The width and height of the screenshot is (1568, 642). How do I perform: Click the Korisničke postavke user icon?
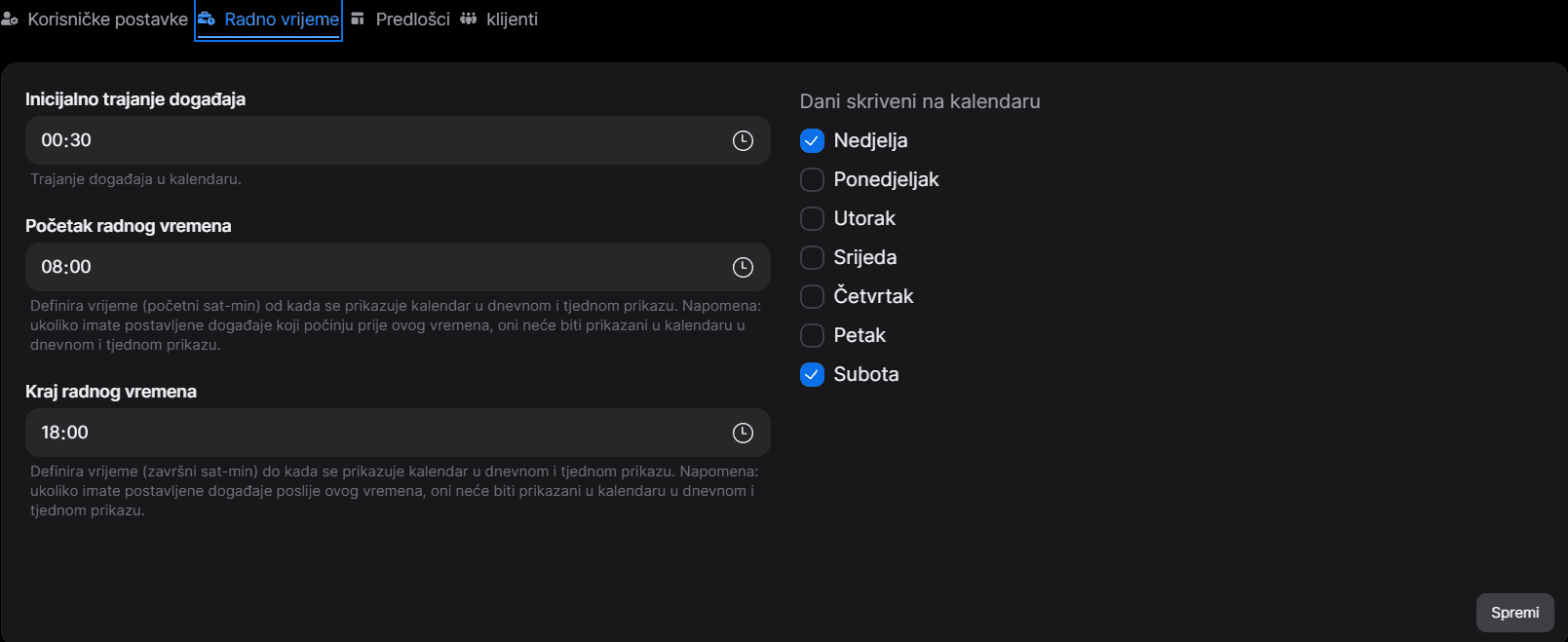(10, 19)
